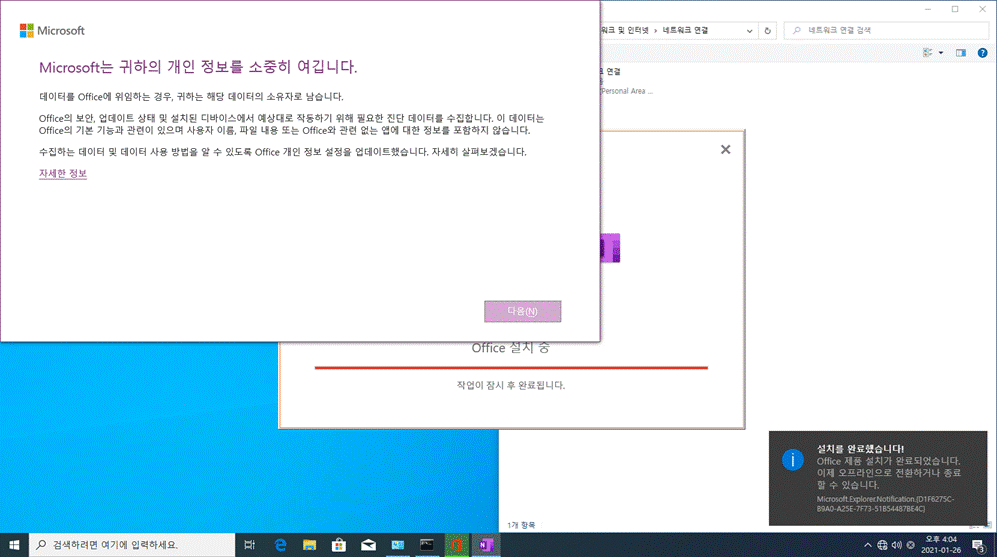Open Explorer help question mark icon

pyautogui.click(x=982, y=53)
